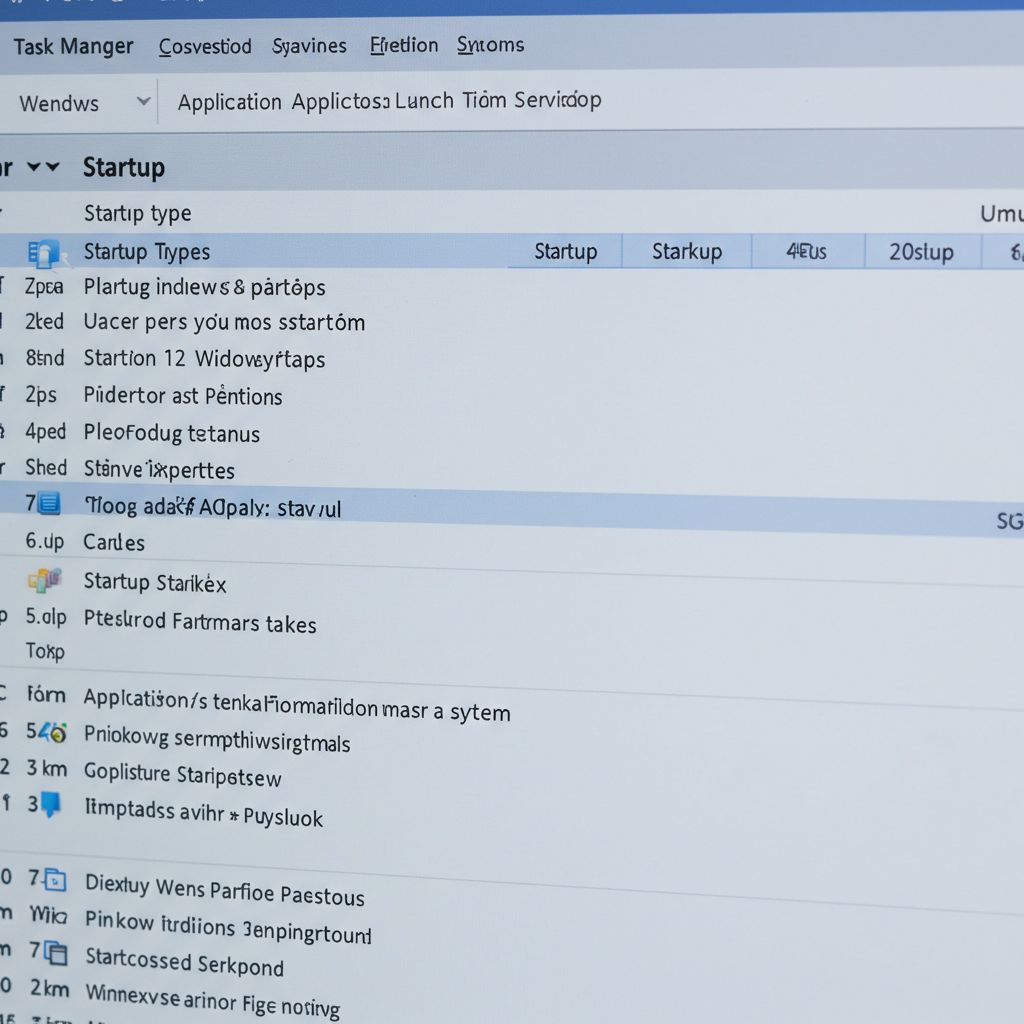The height and width of the screenshot is (1024, 1024).
Task: Click the 6.up value in first column
Action: [44, 541]
